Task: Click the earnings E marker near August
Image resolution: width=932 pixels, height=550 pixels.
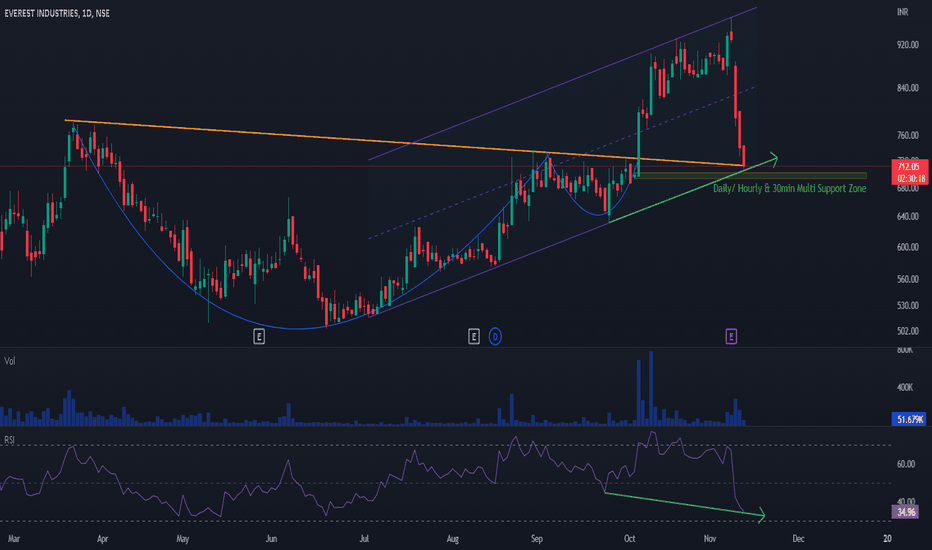Action: tap(474, 337)
